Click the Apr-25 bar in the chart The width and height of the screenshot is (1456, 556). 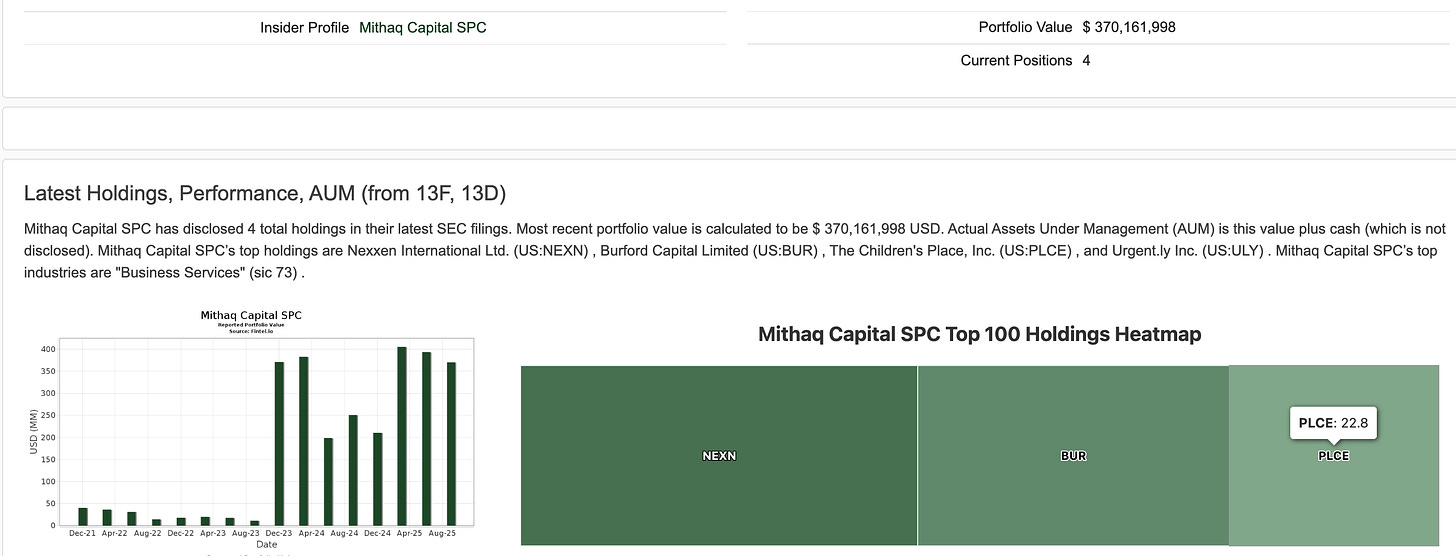click(x=402, y=436)
